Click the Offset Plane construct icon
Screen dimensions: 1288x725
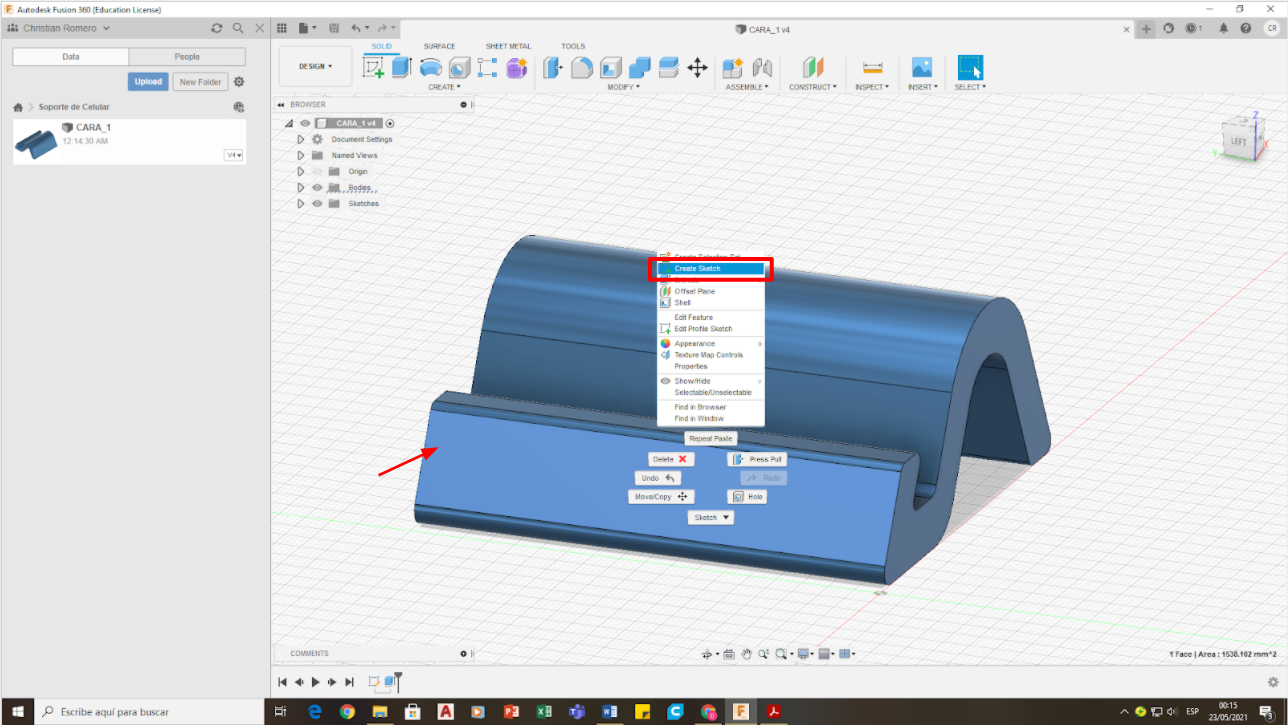(813, 67)
